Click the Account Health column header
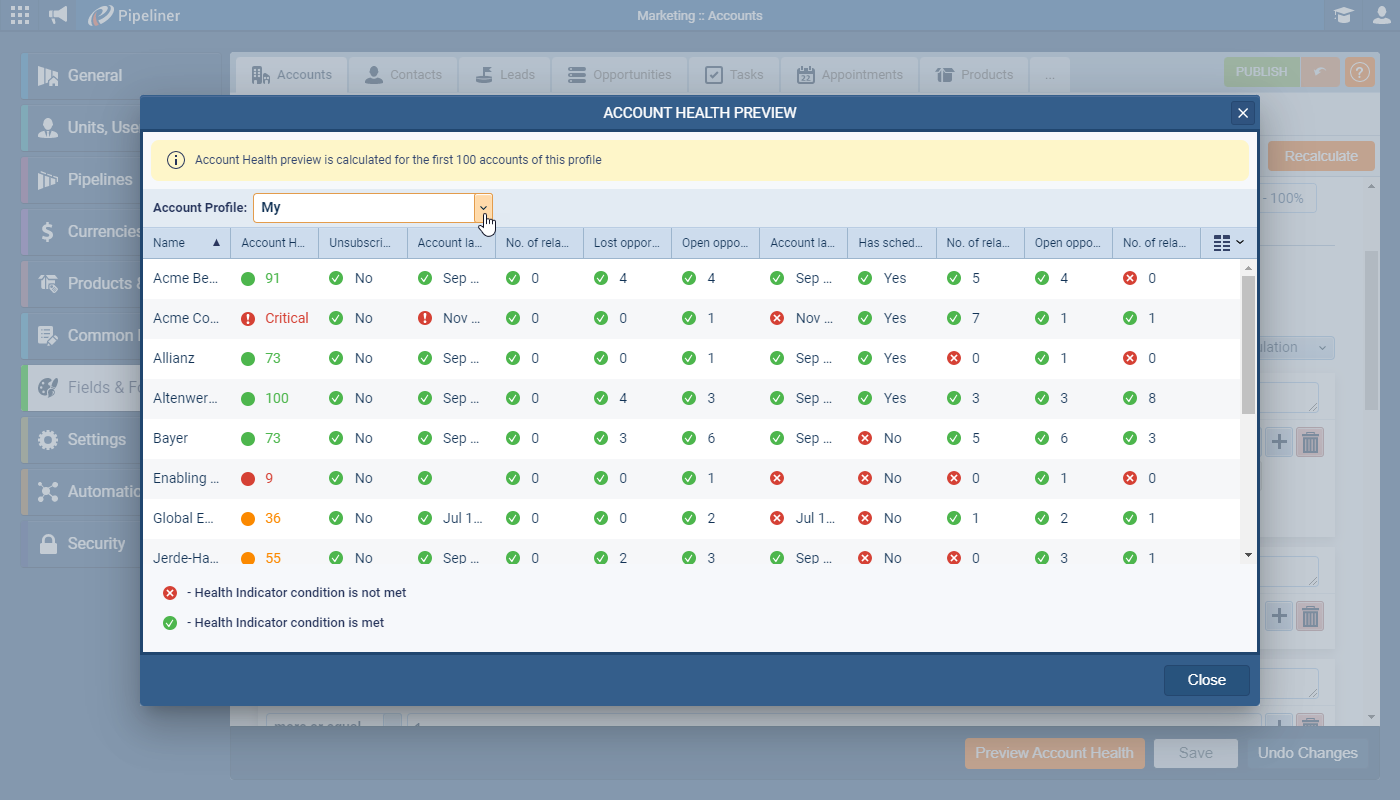 [x=273, y=243]
